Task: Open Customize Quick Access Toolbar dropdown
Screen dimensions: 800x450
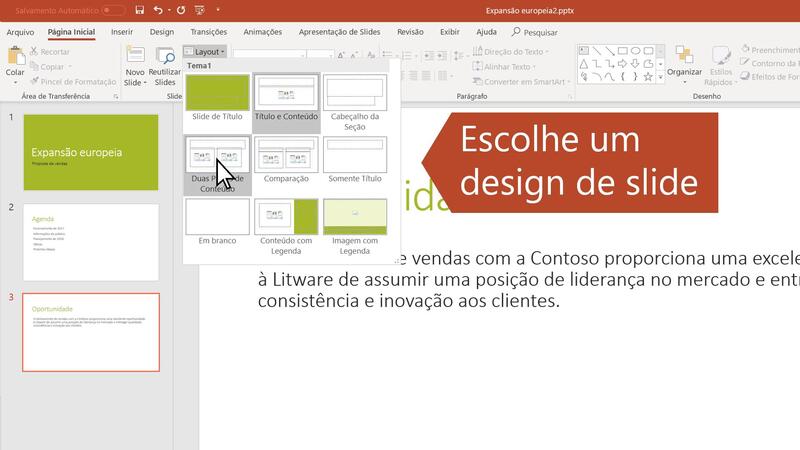Action: (x=217, y=10)
